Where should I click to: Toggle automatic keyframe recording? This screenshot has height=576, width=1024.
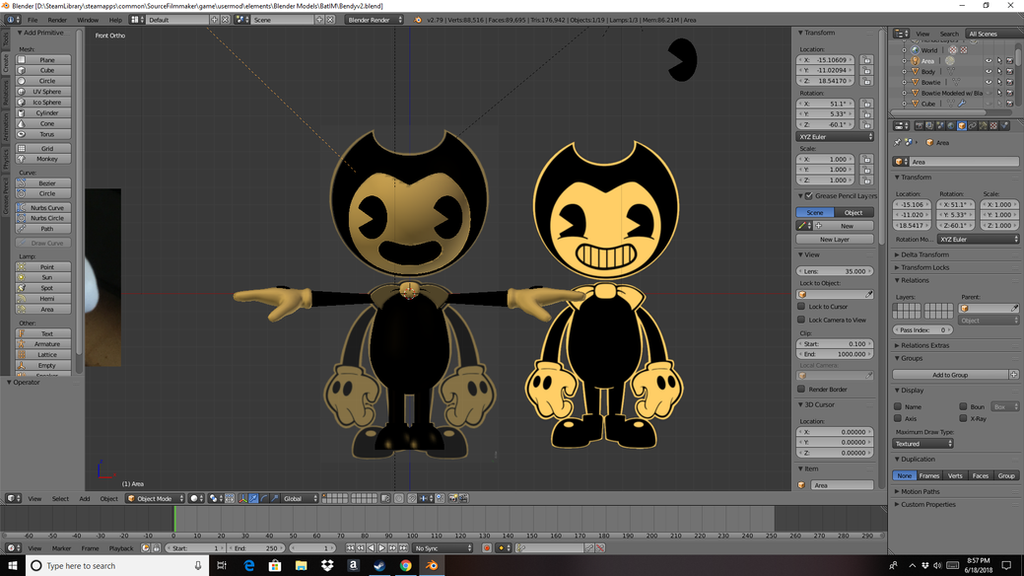tap(487, 548)
